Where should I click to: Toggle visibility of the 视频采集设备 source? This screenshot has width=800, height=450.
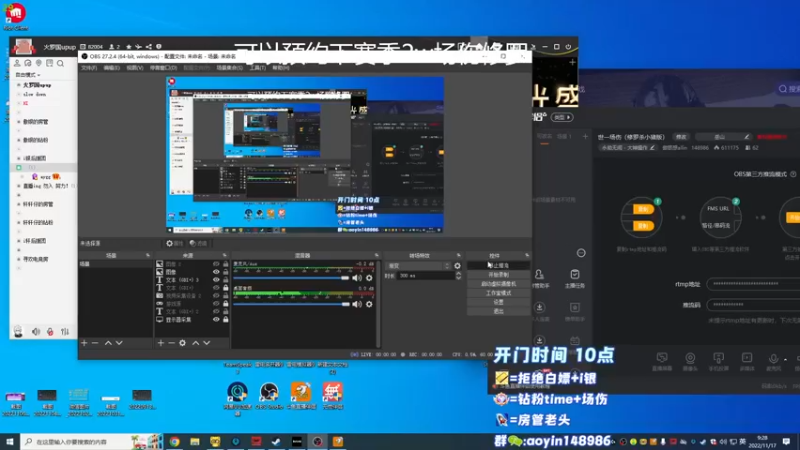click(x=216, y=295)
